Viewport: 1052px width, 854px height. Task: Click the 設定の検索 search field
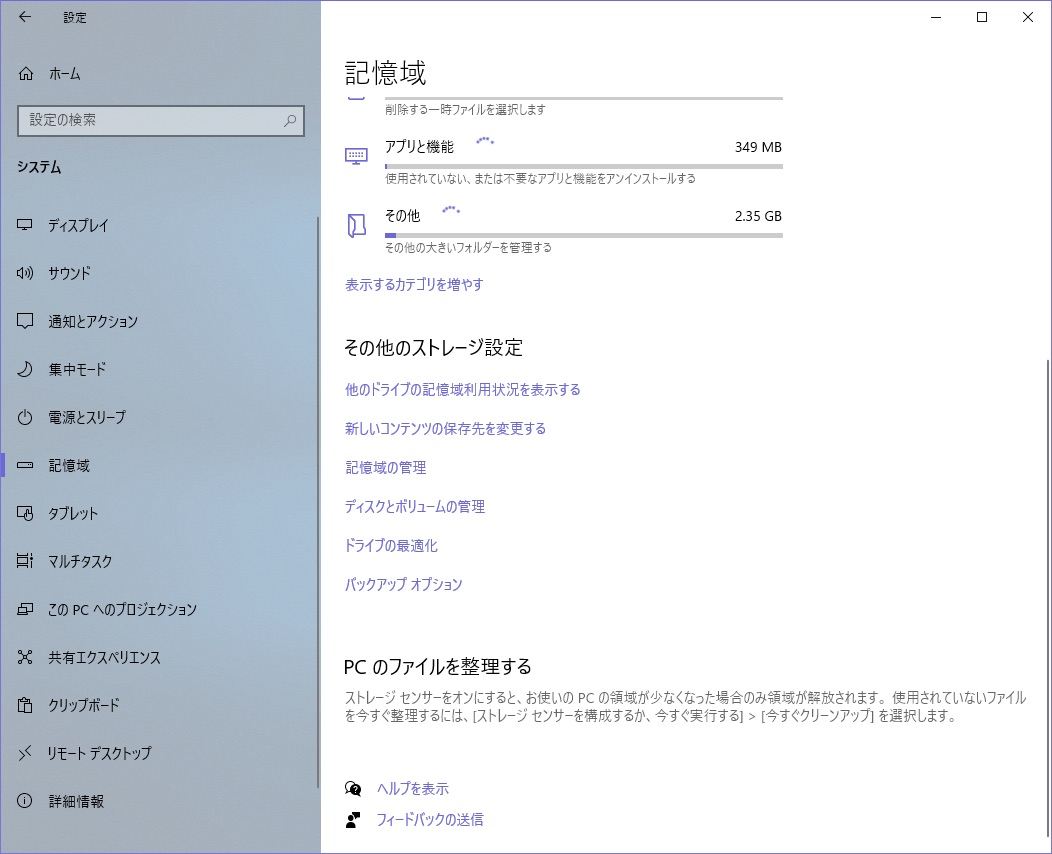[x=161, y=121]
